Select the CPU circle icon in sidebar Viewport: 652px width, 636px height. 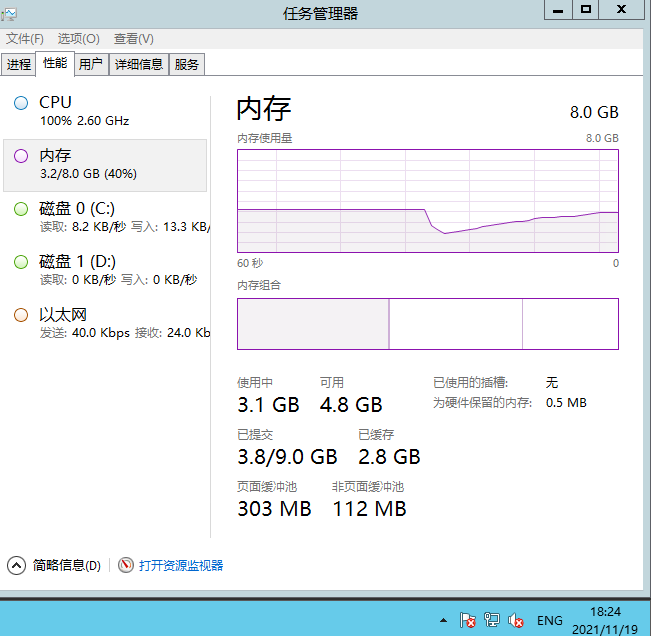click(21, 103)
